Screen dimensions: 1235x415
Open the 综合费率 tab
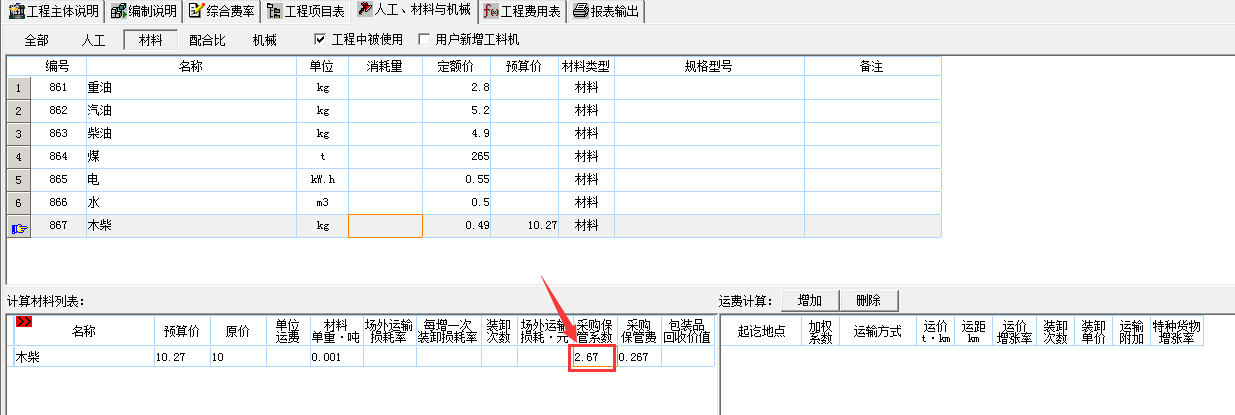coord(222,12)
